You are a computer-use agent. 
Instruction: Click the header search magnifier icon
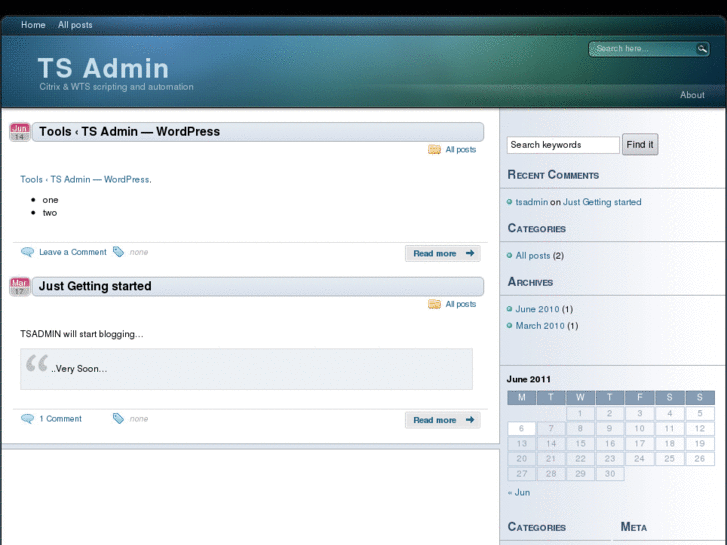click(x=702, y=49)
